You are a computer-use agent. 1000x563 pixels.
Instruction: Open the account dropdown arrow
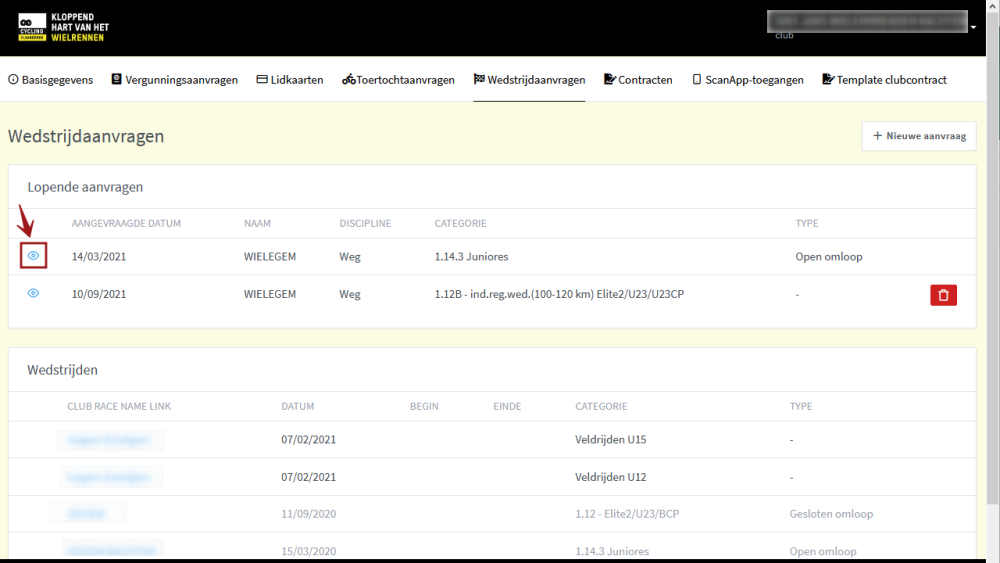coord(973,27)
